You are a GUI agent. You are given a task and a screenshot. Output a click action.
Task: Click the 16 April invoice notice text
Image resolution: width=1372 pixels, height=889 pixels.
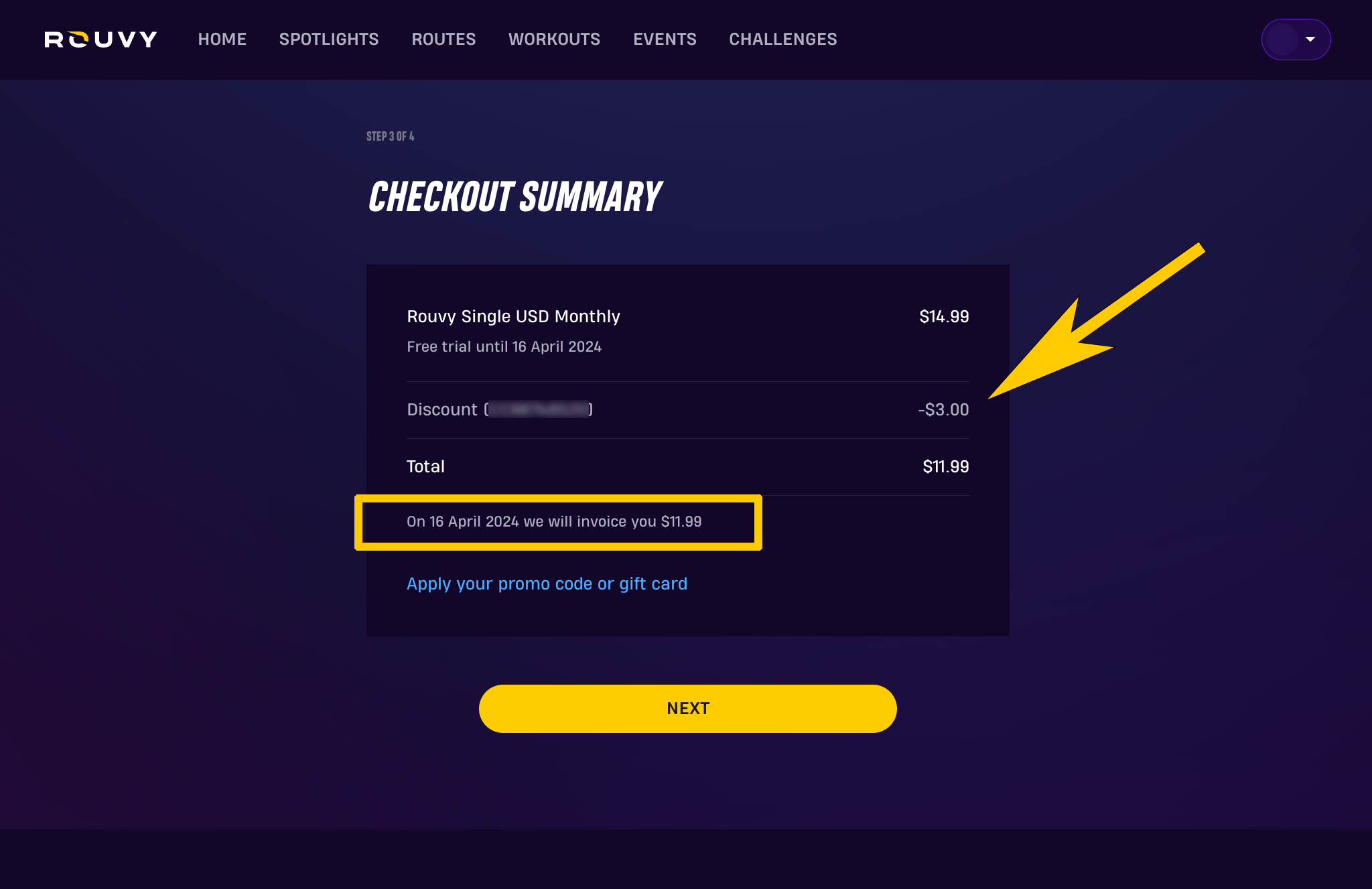point(553,522)
